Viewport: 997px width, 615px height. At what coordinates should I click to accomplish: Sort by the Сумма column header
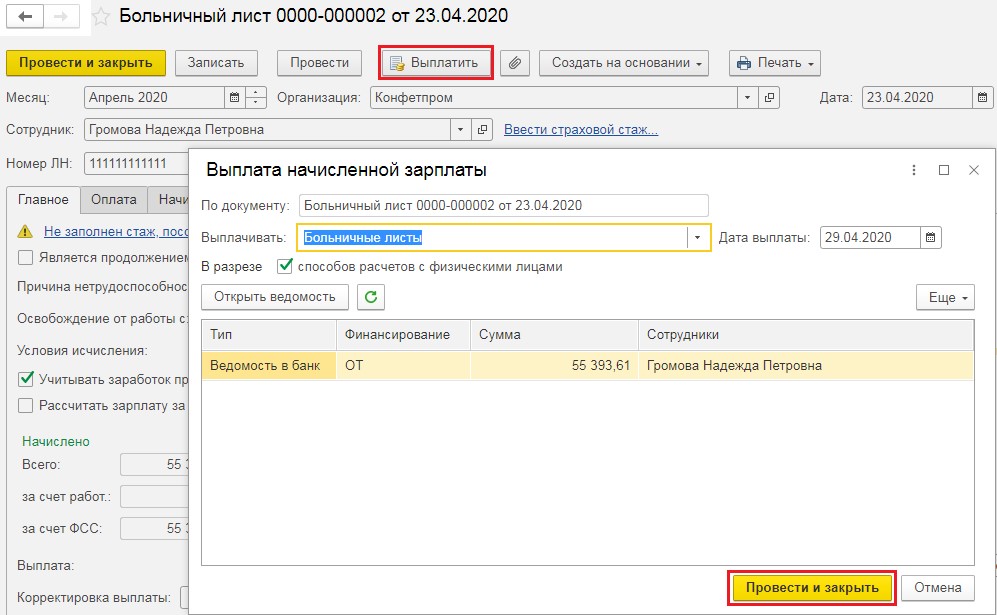point(554,335)
